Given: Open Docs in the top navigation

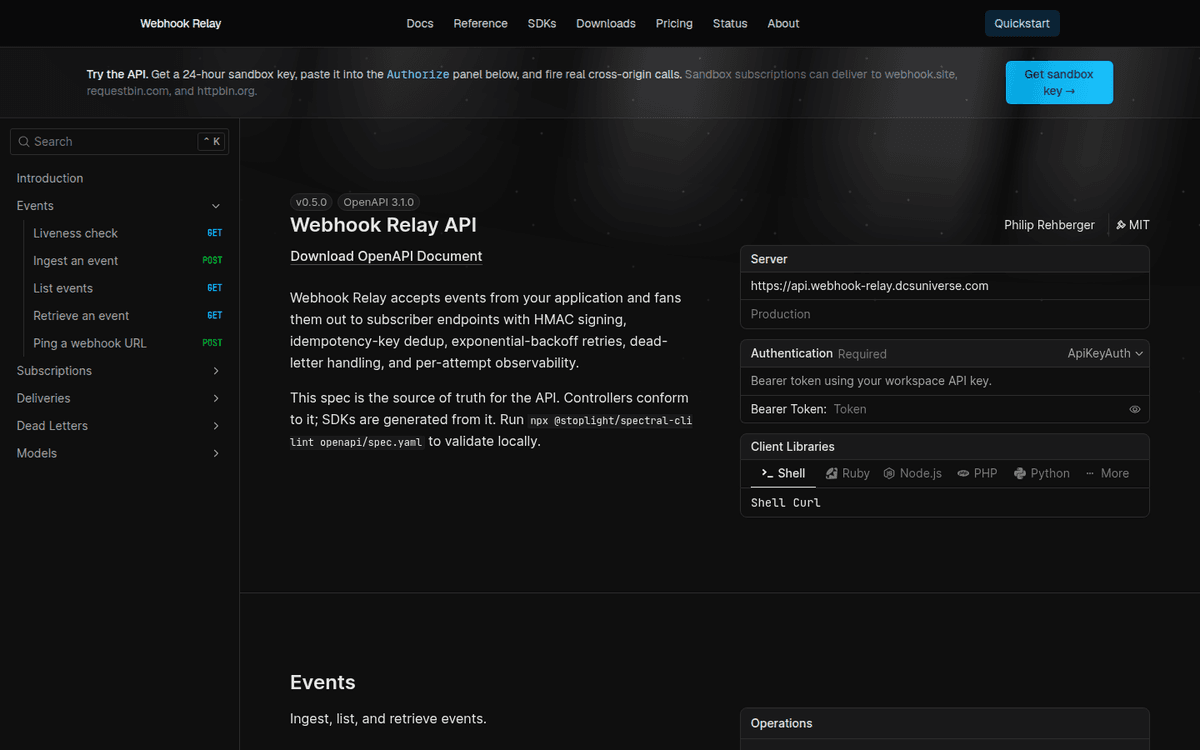Looking at the screenshot, I should point(420,23).
